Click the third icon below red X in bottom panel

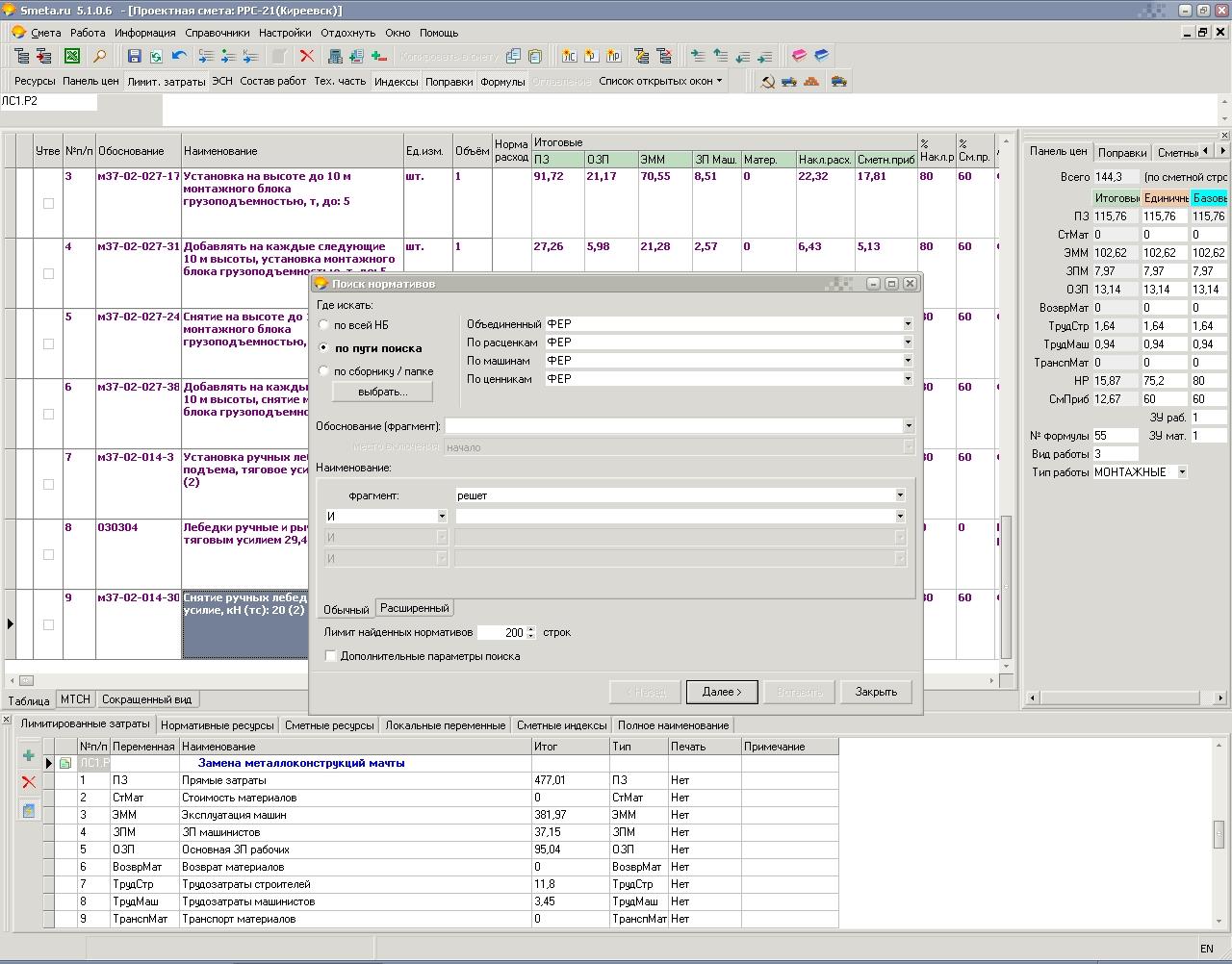pyautogui.click(x=29, y=810)
